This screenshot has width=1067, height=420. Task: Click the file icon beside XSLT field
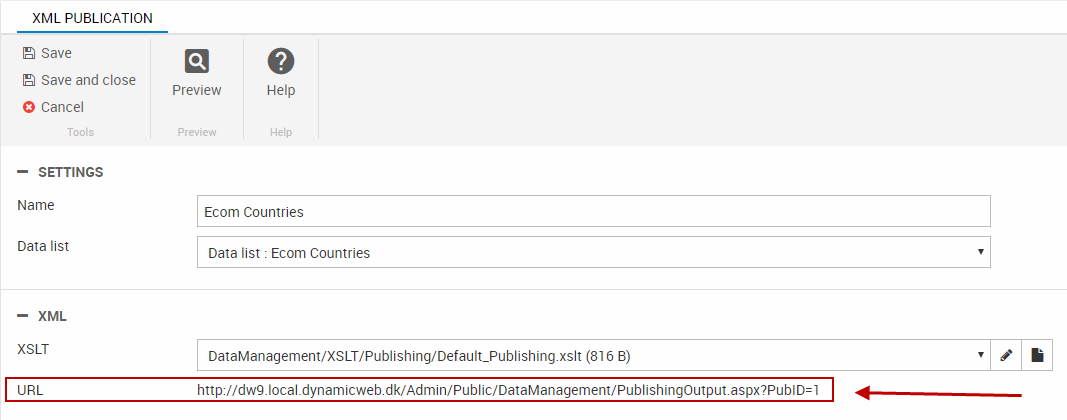click(1037, 355)
